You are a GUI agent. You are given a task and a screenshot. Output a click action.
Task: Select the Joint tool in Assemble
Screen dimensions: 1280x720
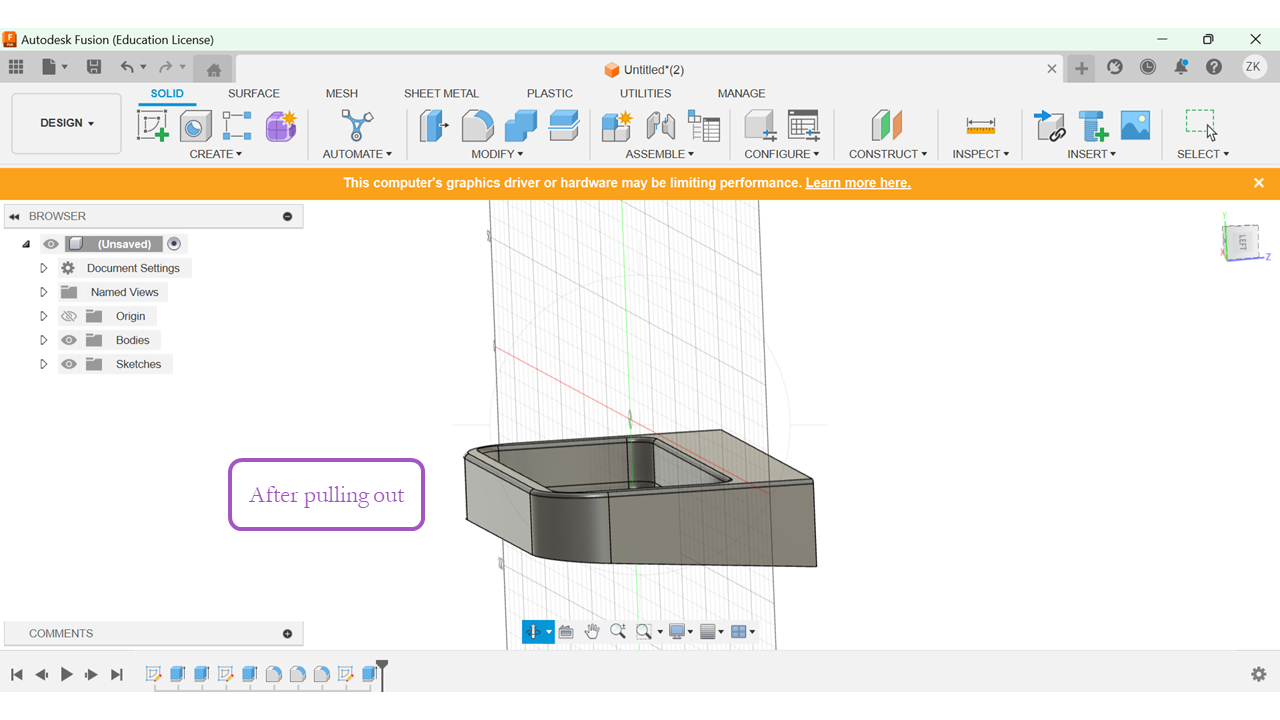click(660, 126)
